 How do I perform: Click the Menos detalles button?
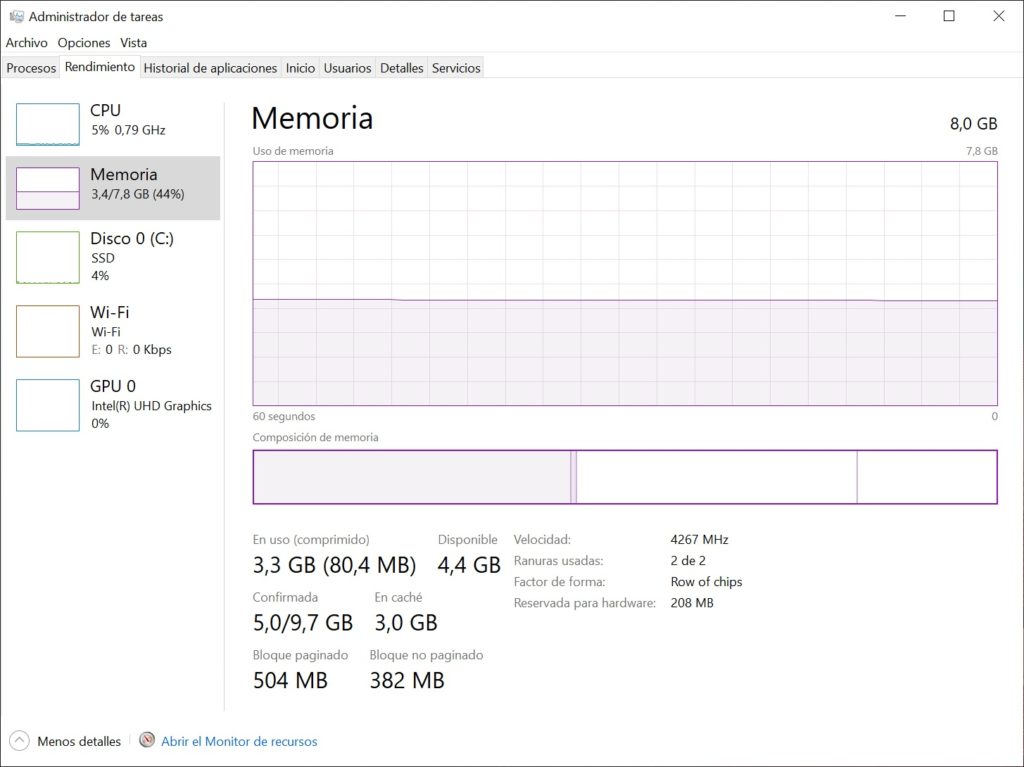click(78, 741)
